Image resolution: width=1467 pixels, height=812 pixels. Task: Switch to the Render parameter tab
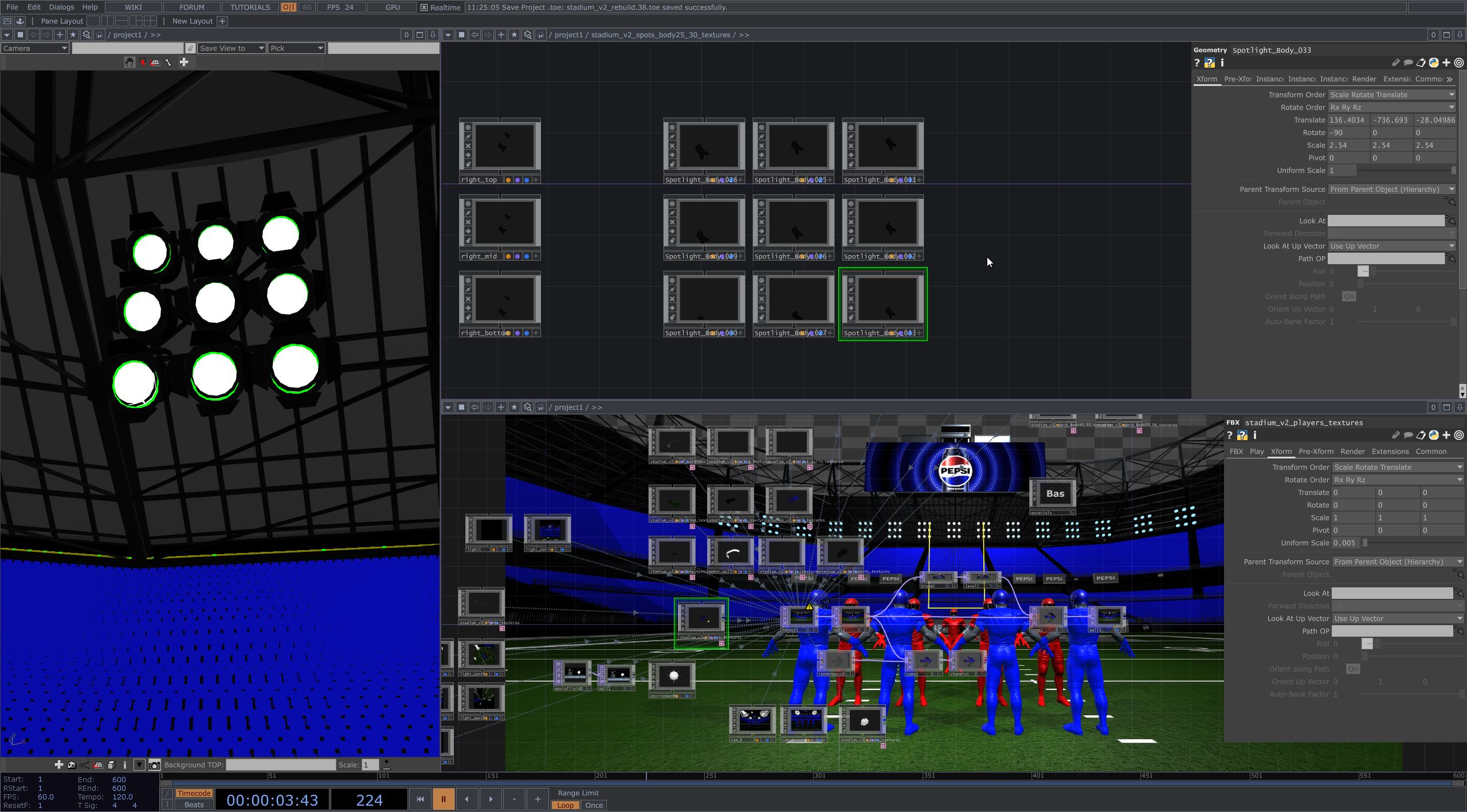[1363, 79]
